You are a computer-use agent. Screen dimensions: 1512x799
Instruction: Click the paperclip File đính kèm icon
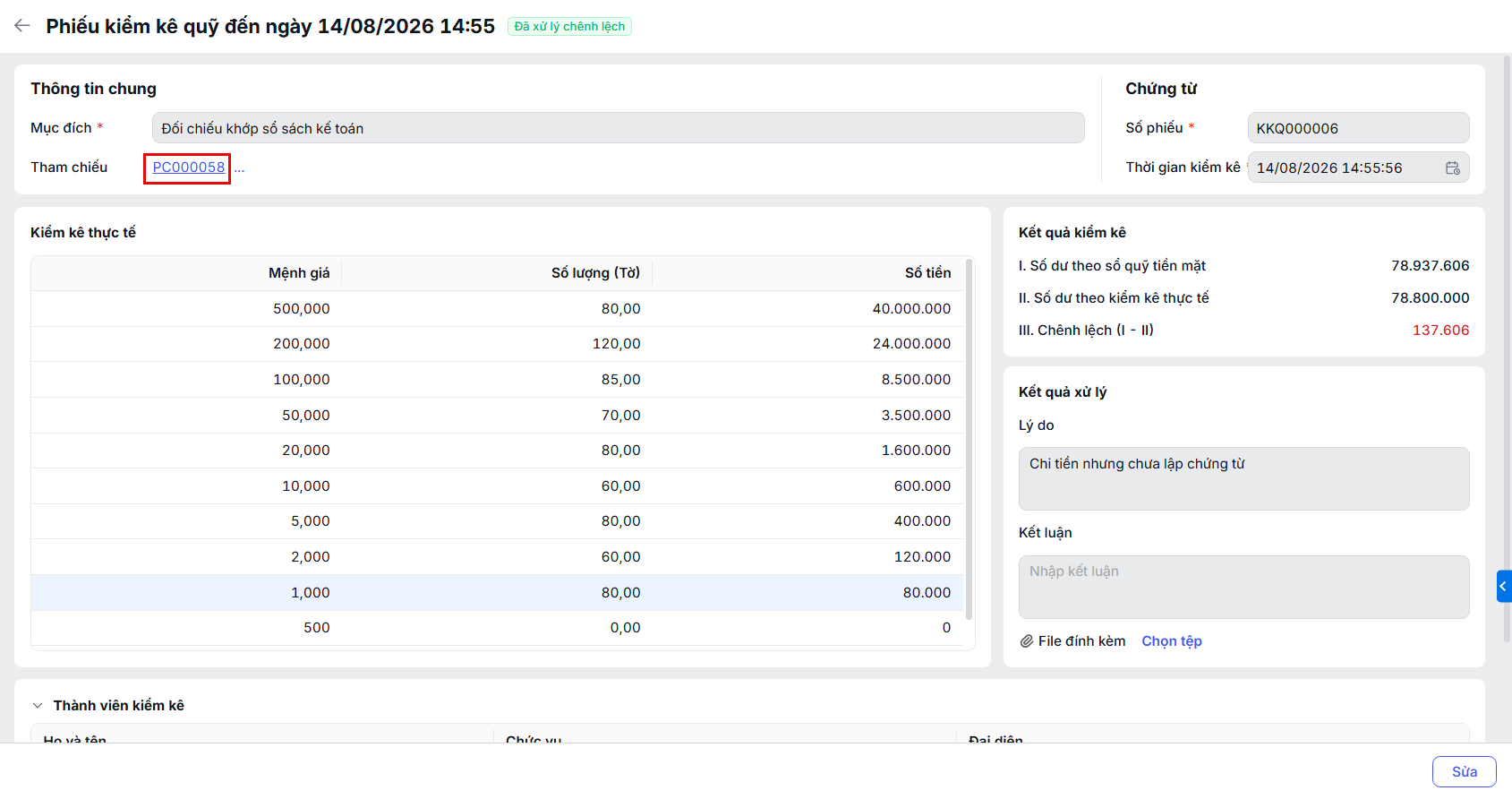coord(1027,641)
